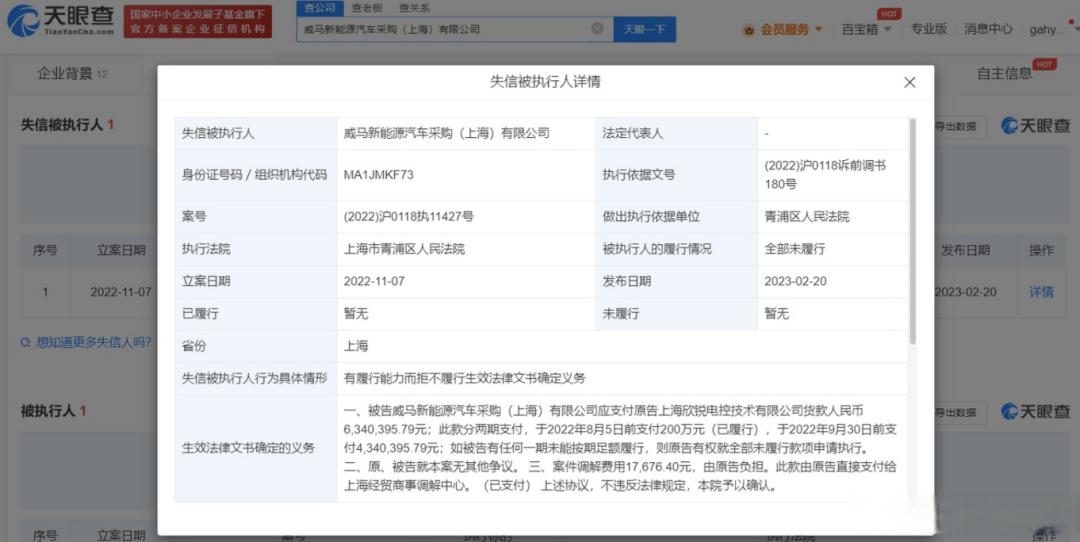Click the company name search input field
Screen dimensions: 1080x542
click(445, 29)
